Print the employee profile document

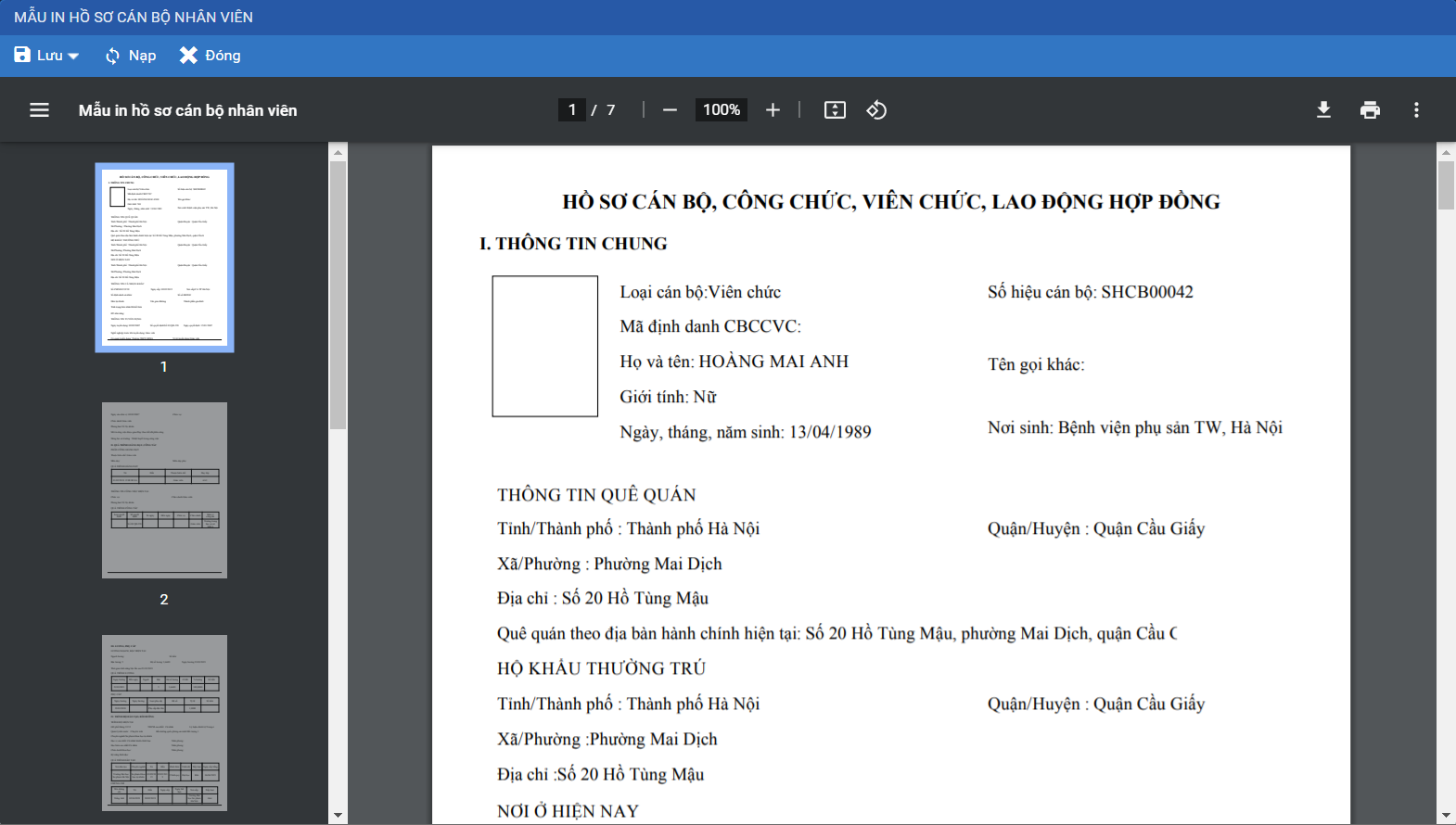click(x=1370, y=110)
